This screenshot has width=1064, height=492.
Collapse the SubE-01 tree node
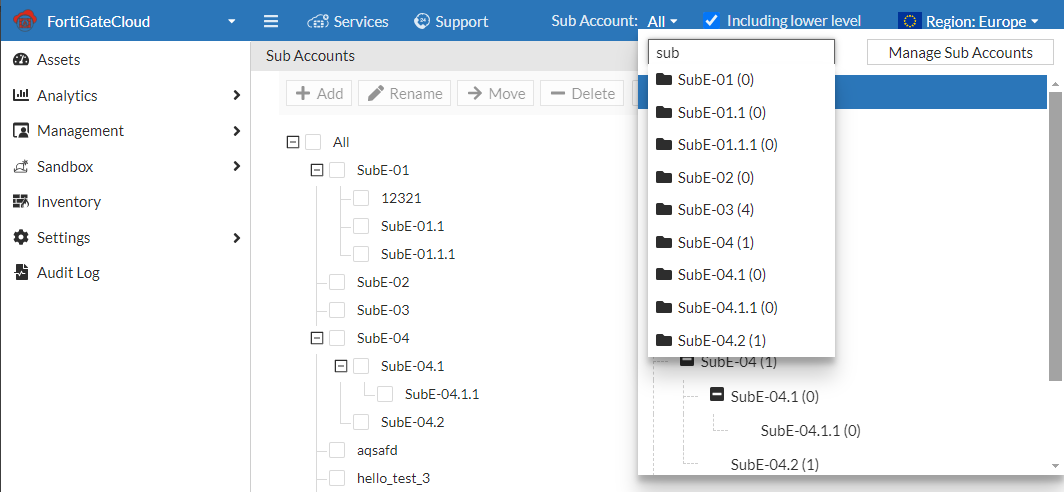click(x=317, y=170)
